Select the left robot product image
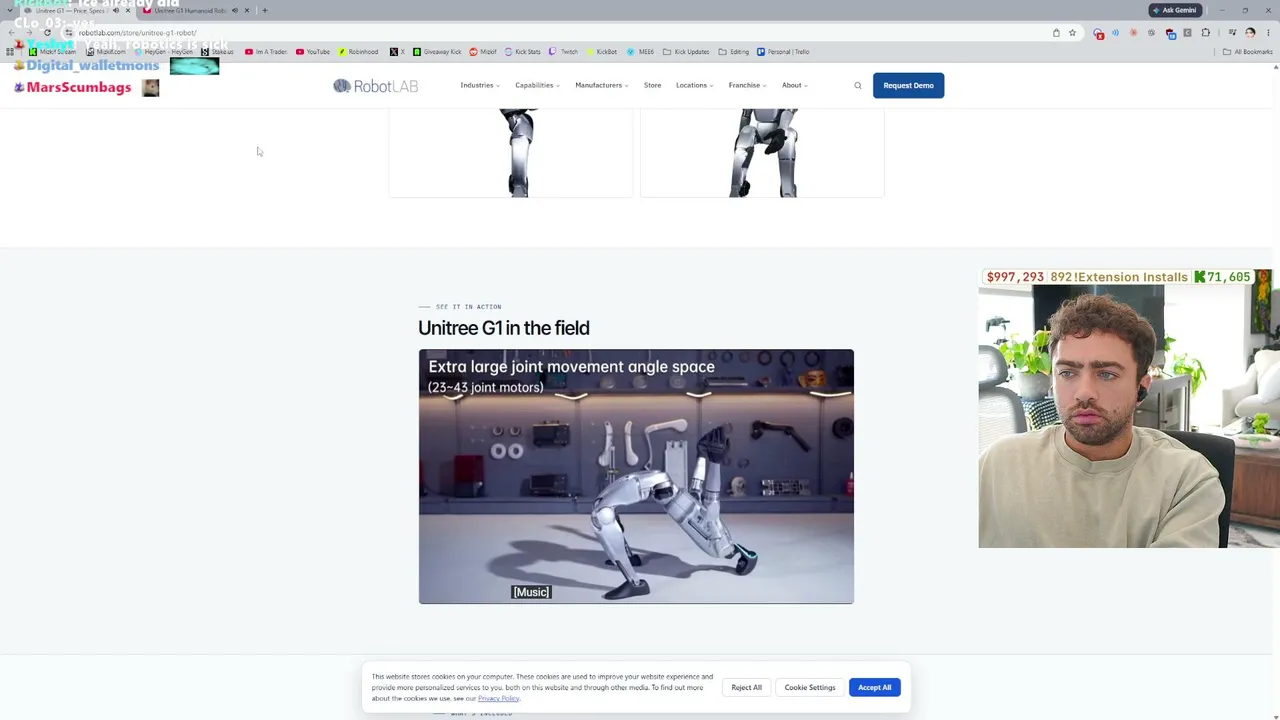The height and width of the screenshot is (720, 1280). pyautogui.click(x=510, y=153)
